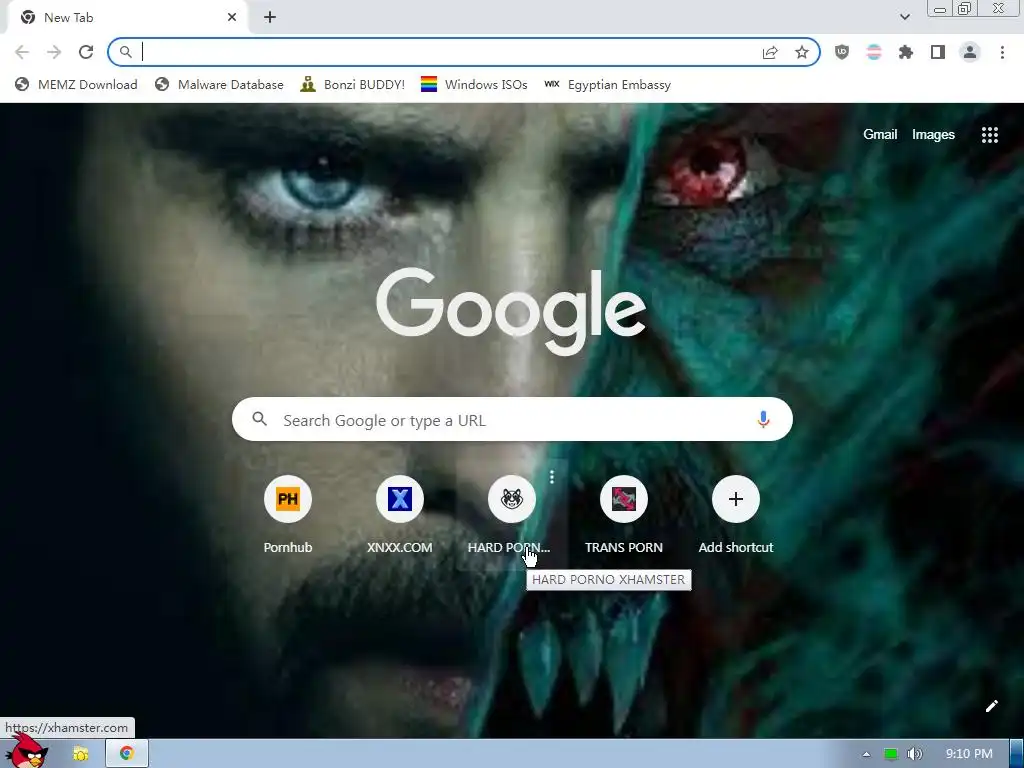Click the search icon in address bar

click(x=125, y=52)
